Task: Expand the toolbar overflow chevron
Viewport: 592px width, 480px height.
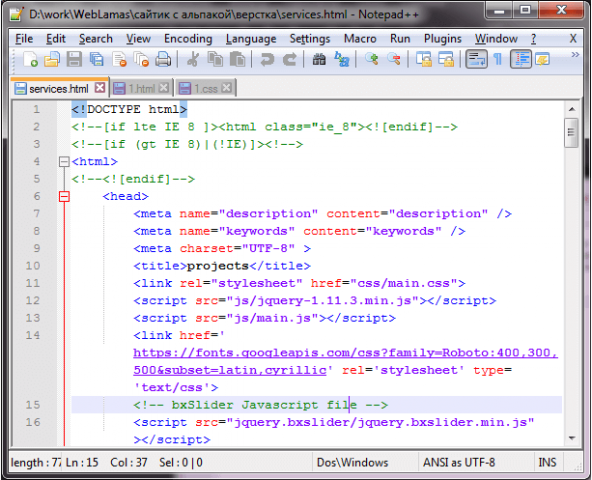Action: tap(575, 55)
